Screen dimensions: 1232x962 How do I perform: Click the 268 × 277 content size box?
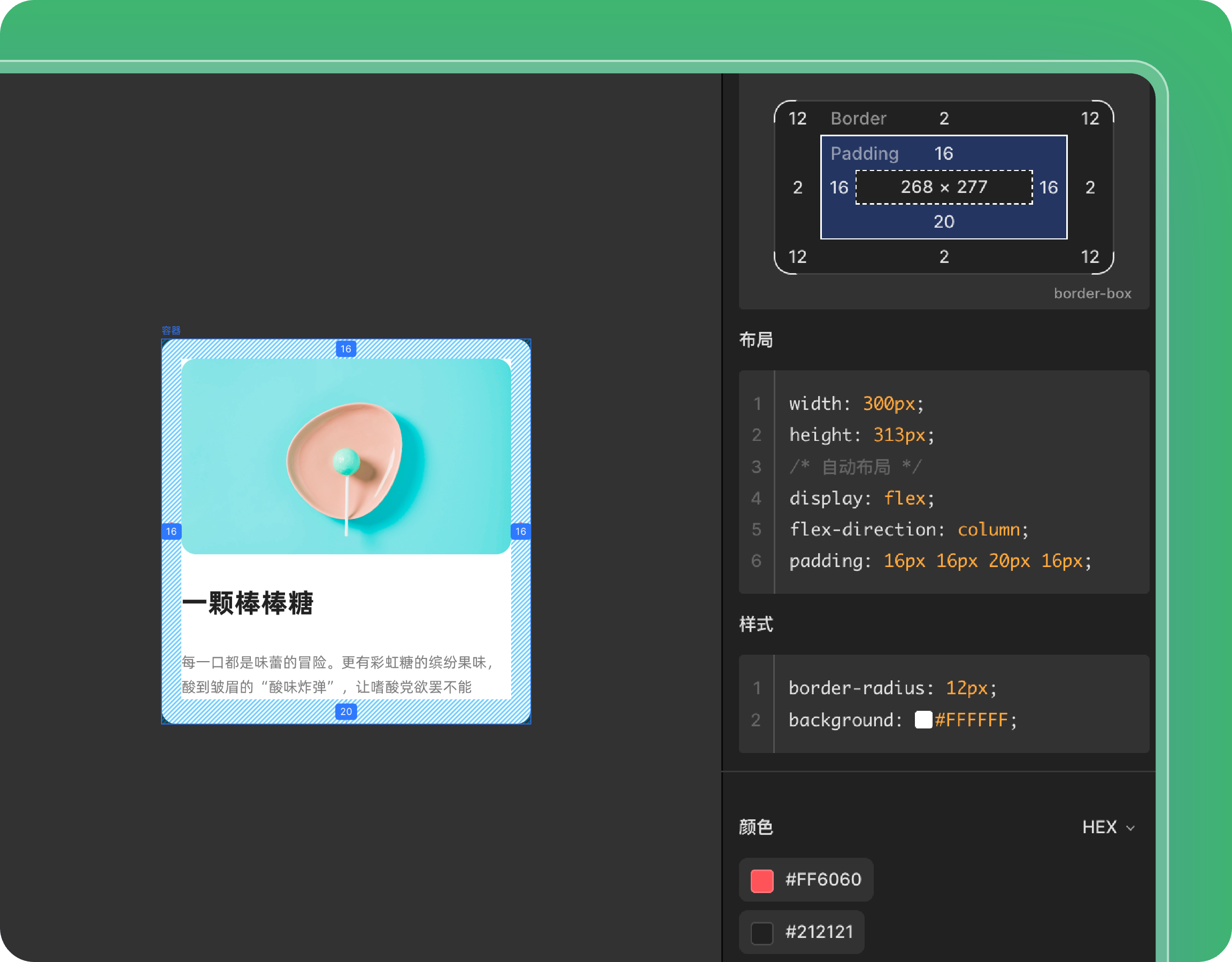click(944, 187)
